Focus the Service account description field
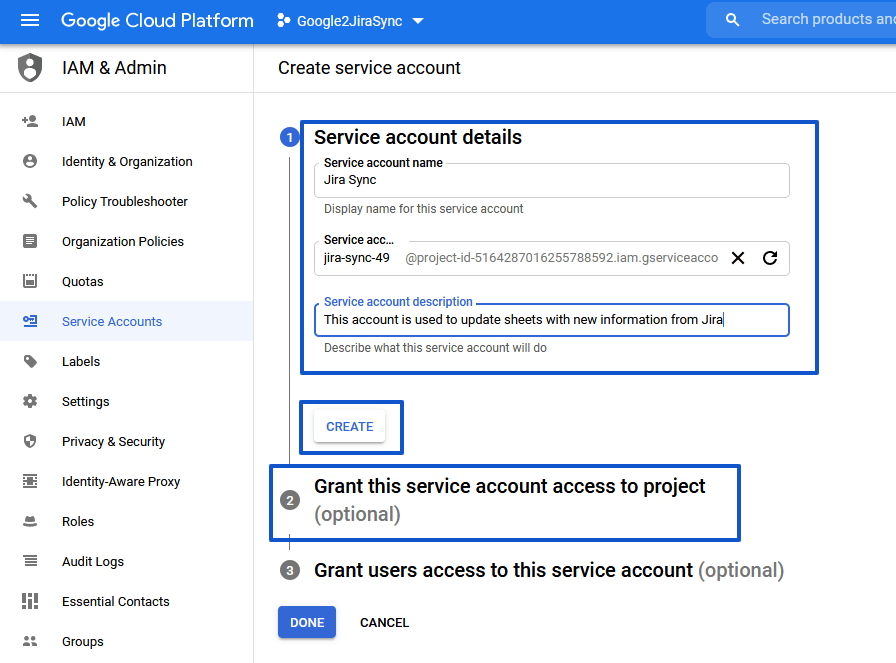The width and height of the screenshot is (896, 663). tap(551, 319)
